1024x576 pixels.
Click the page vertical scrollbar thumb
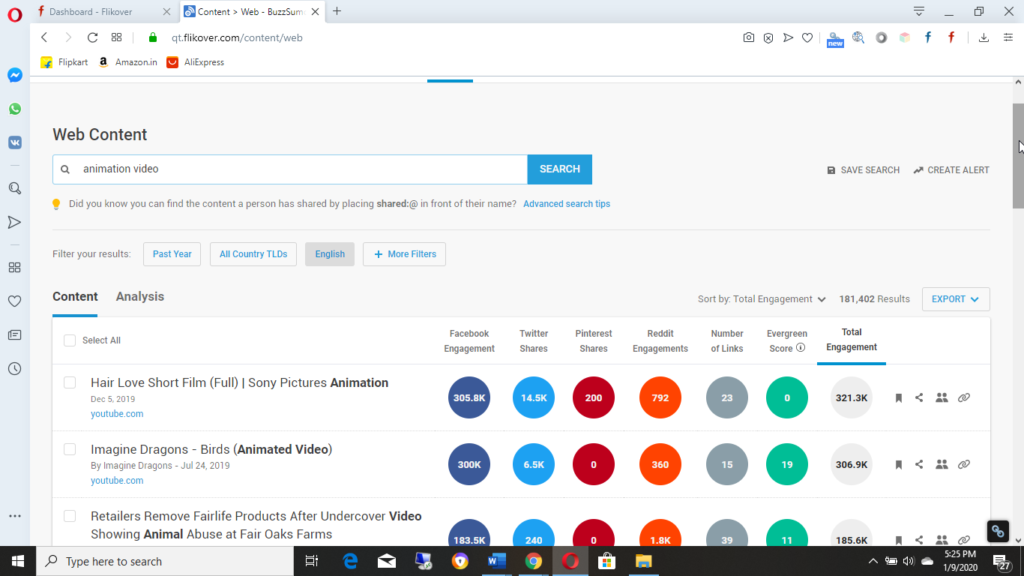(x=1018, y=155)
